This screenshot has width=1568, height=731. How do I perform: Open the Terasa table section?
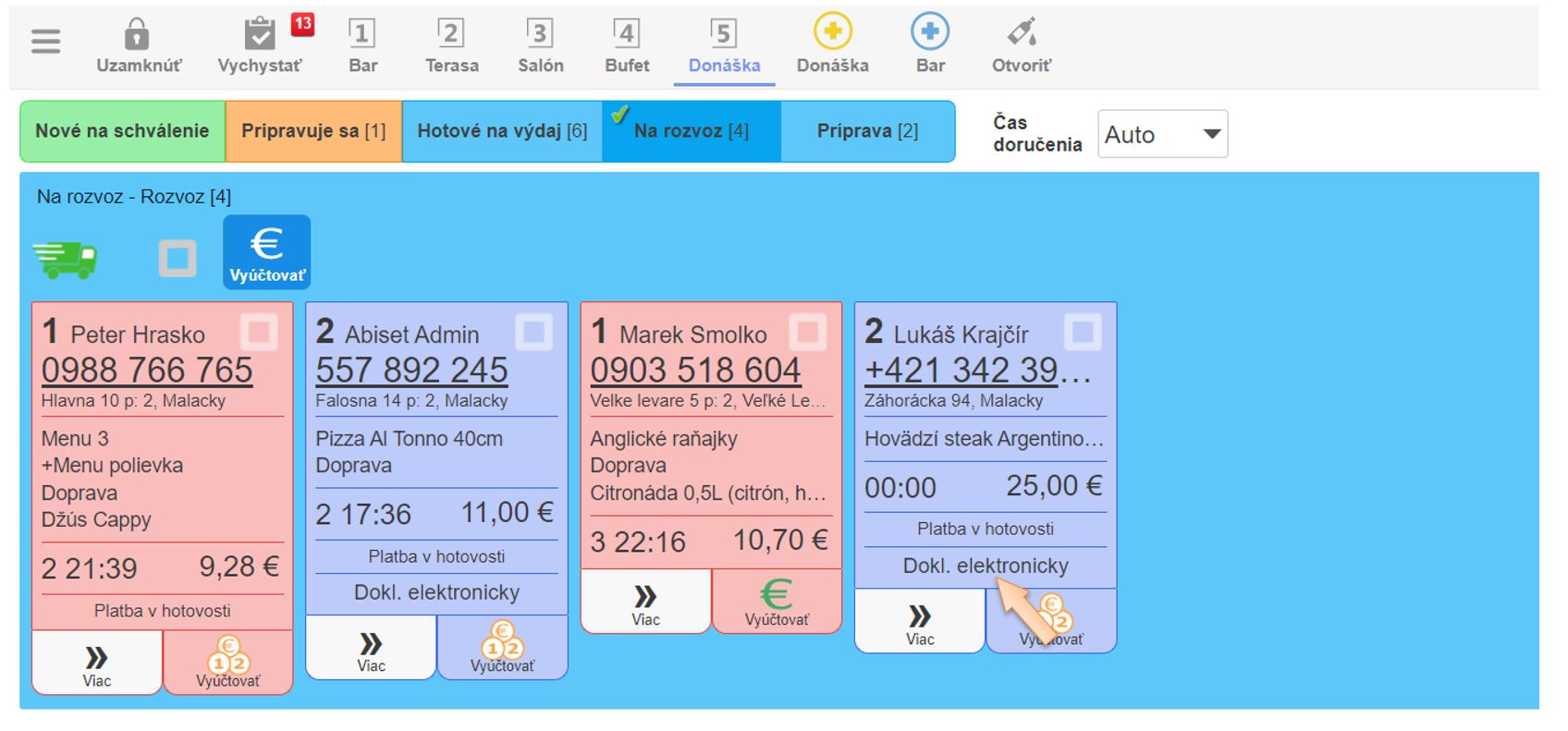[x=451, y=44]
